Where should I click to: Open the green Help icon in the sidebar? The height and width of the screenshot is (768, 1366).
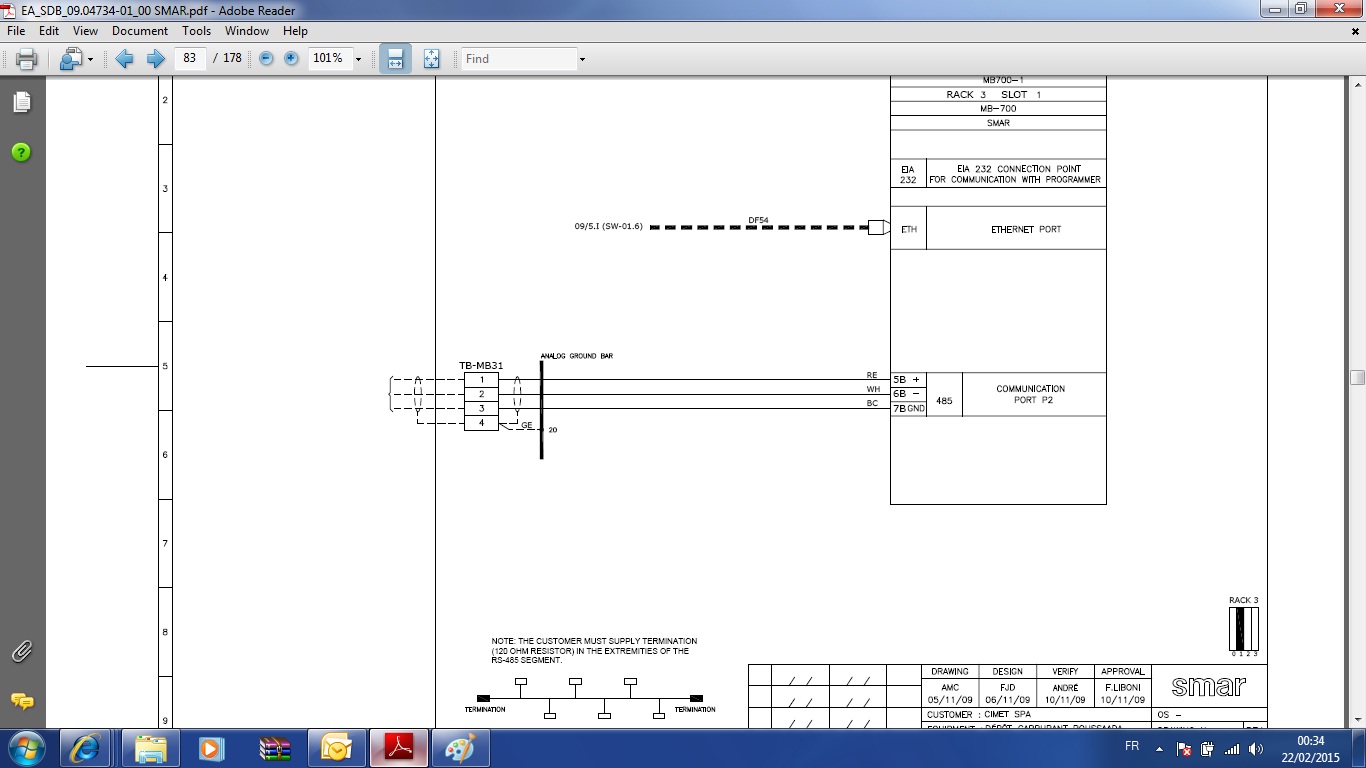(x=22, y=152)
